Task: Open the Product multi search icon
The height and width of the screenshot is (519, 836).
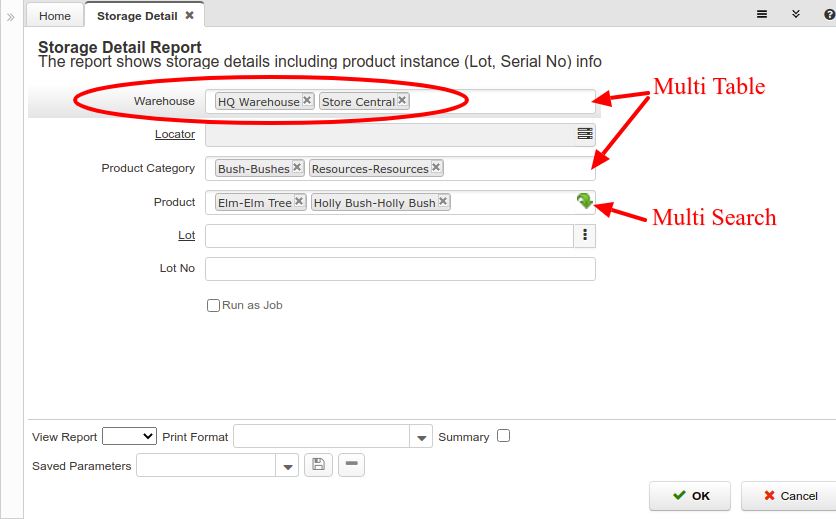Action: [x=585, y=202]
